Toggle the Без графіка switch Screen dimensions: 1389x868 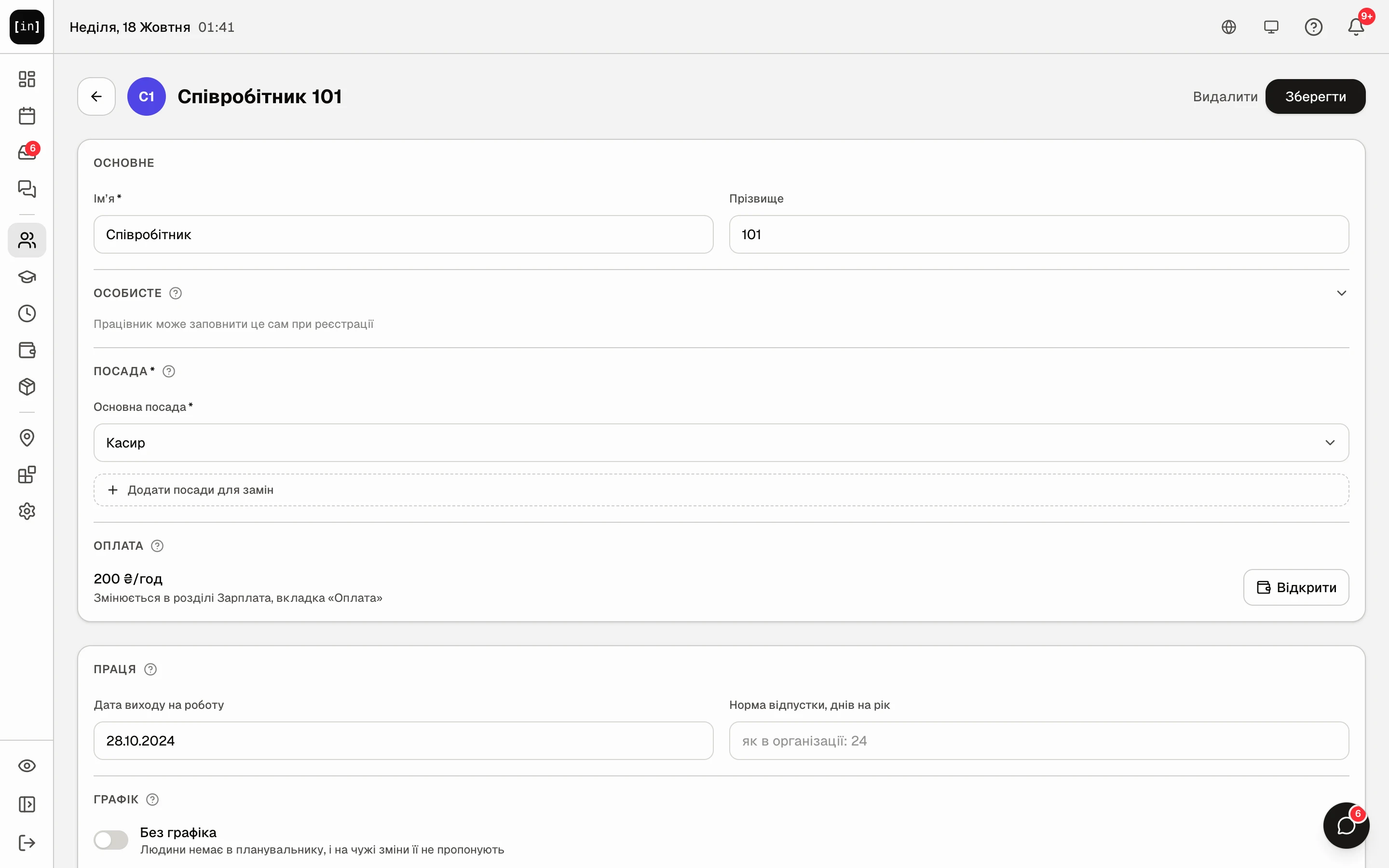pos(111,840)
